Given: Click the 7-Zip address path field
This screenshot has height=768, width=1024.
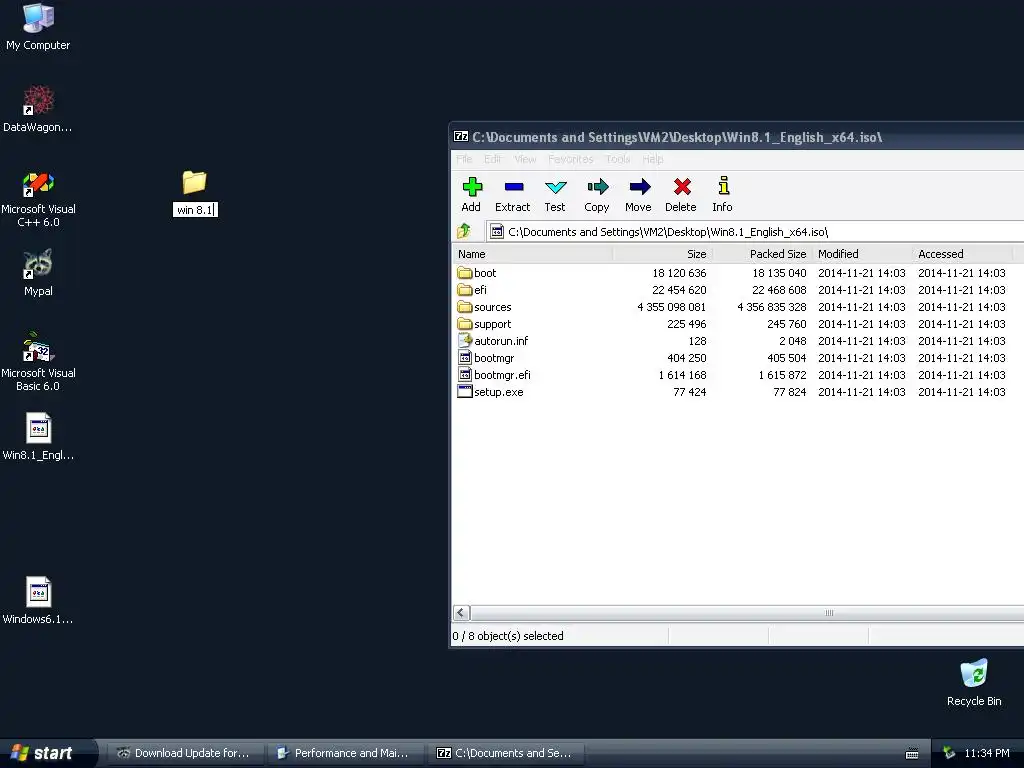Looking at the screenshot, I should point(756,232).
